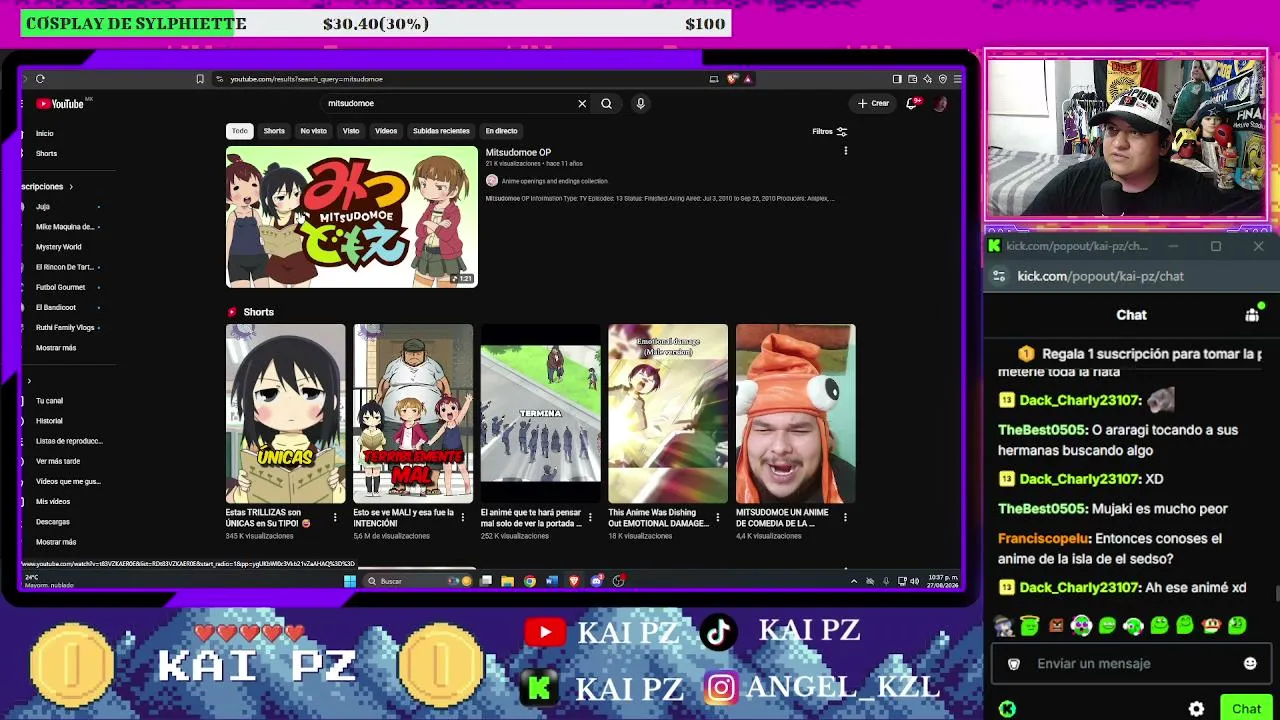Go to the YouTube home logo
1280x720 pixels.
point(62,104)
